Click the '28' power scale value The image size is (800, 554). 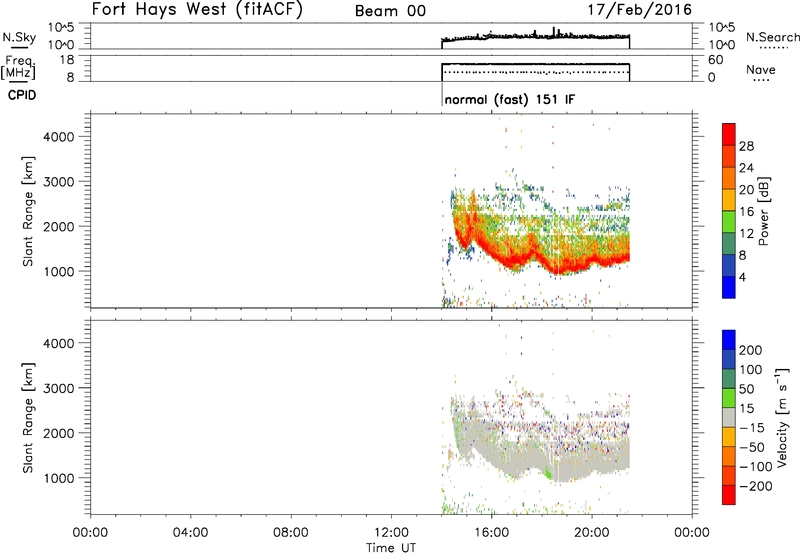(746, 146)
